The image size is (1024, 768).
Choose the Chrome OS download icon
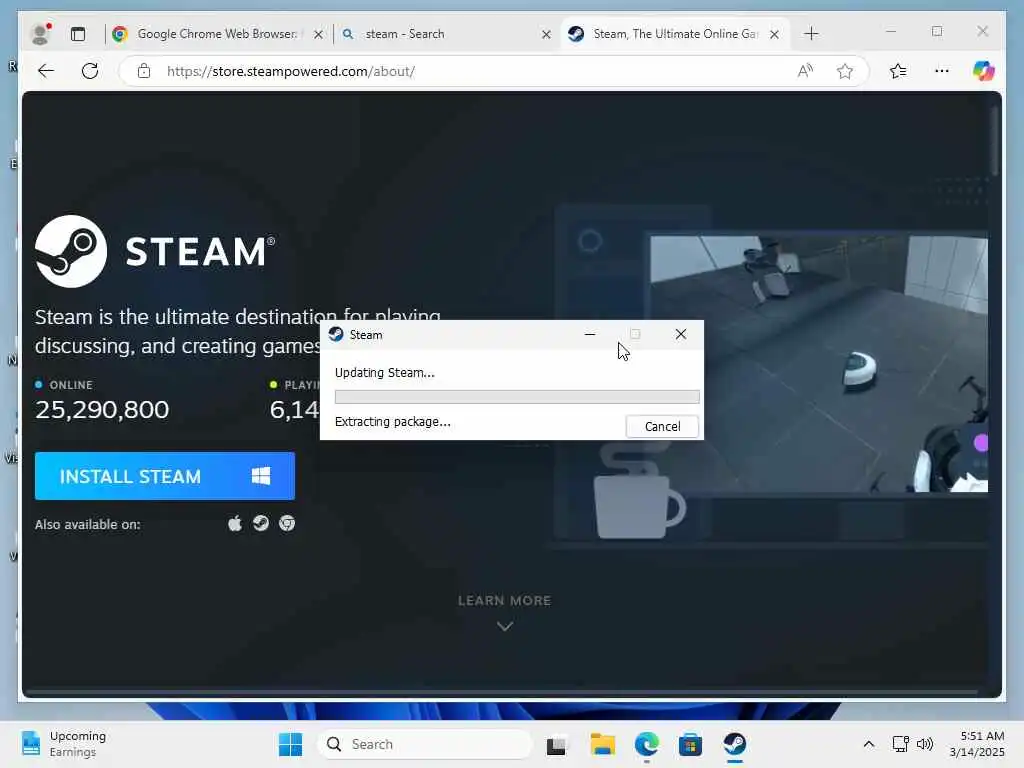287,524
